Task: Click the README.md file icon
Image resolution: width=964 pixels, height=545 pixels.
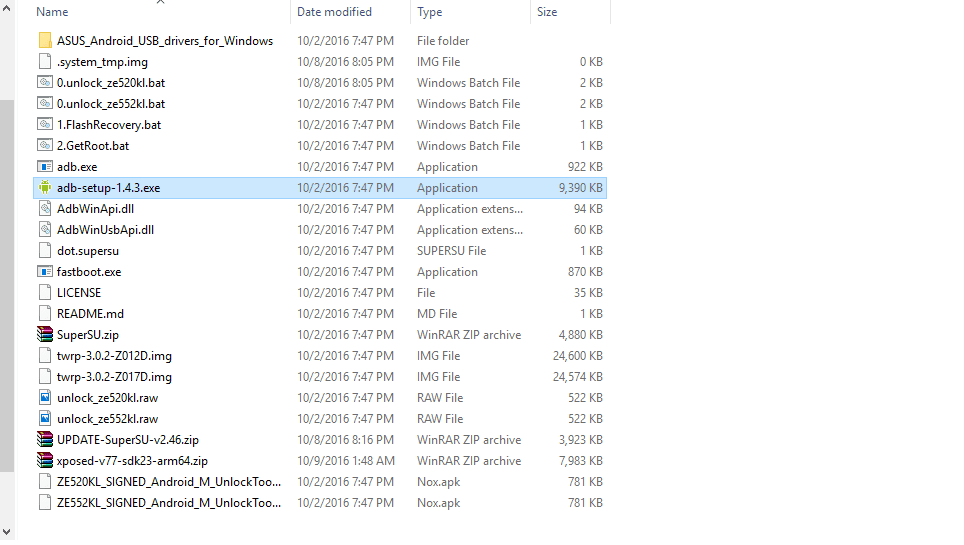Action: click(x=45, y=313)
